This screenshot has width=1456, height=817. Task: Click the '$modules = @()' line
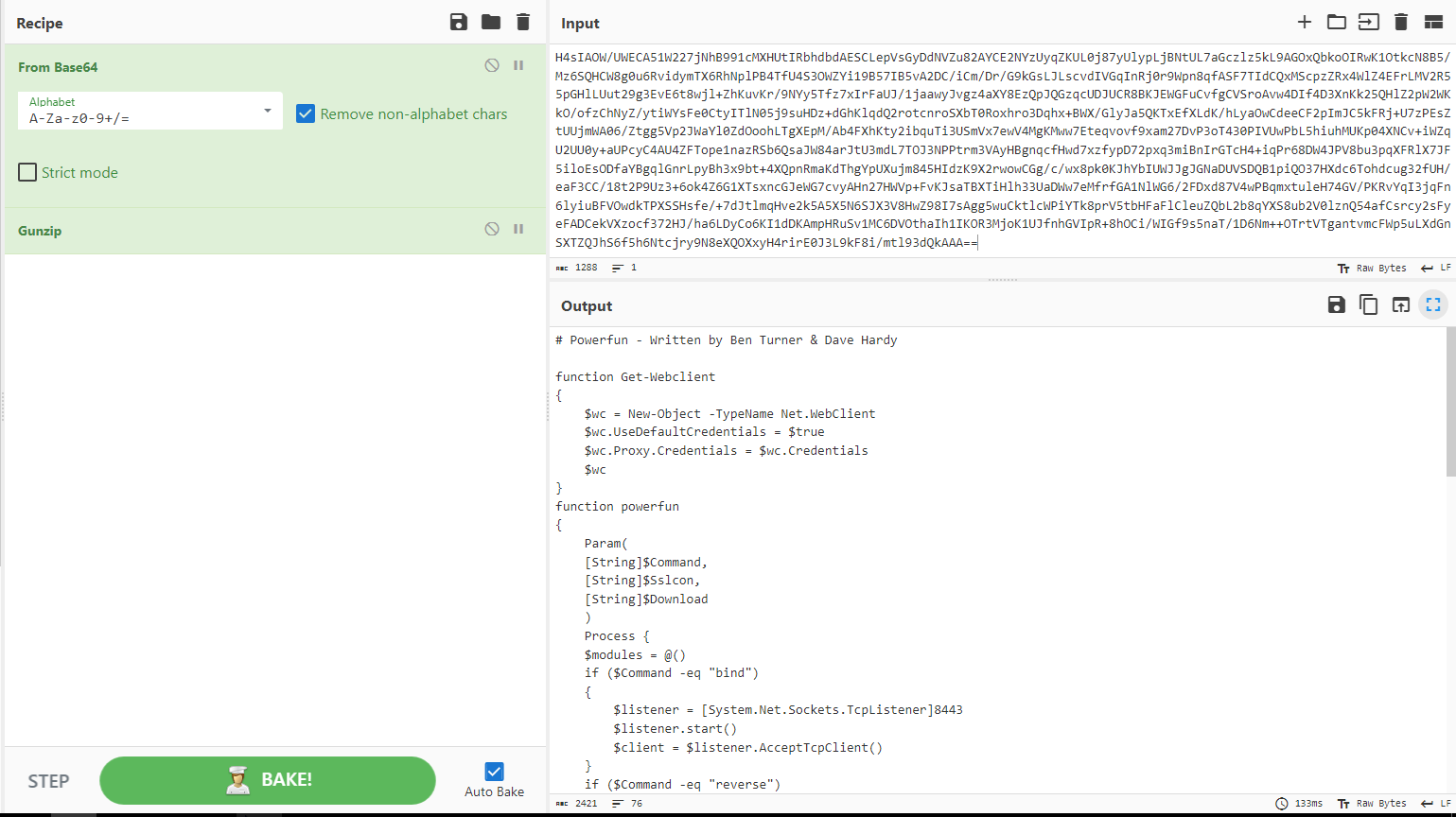click(636, 654)
